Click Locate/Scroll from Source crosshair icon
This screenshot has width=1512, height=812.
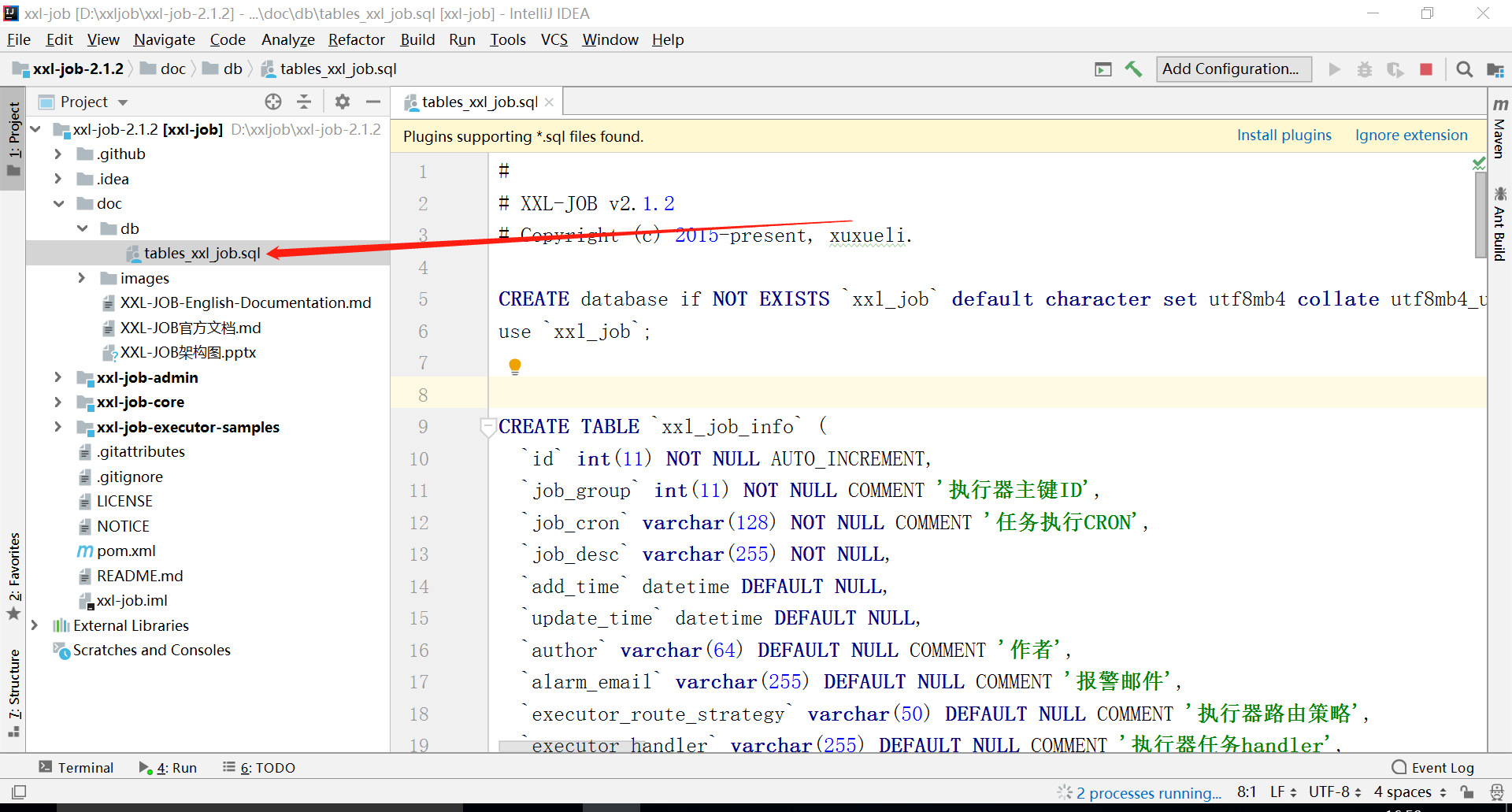coord(273,102)
